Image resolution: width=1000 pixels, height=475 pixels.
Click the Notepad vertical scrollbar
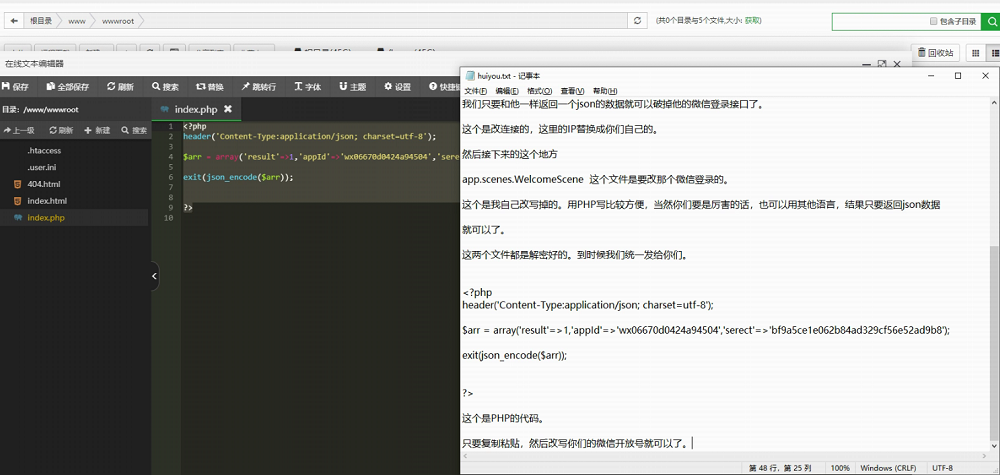993,300
